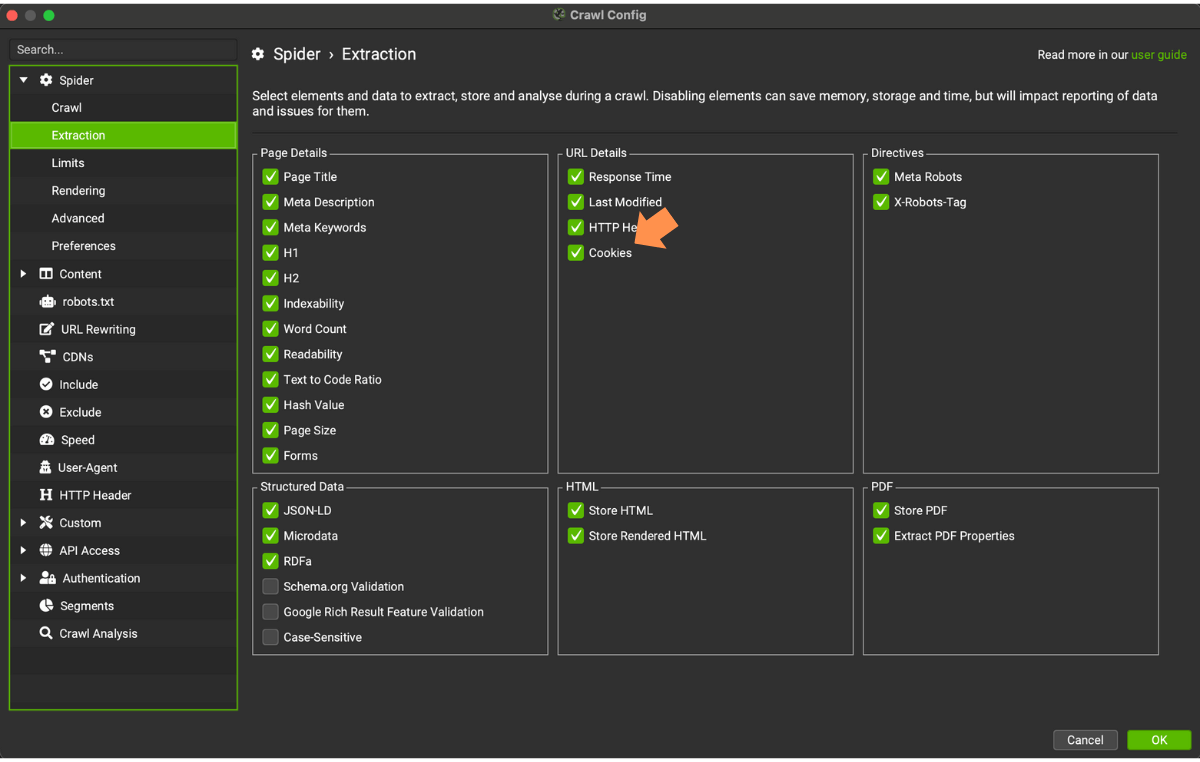Enable Schema.org Validation
Viewport: 1200px width, 762px height.
pyautogui.click(x=270, y=586)
